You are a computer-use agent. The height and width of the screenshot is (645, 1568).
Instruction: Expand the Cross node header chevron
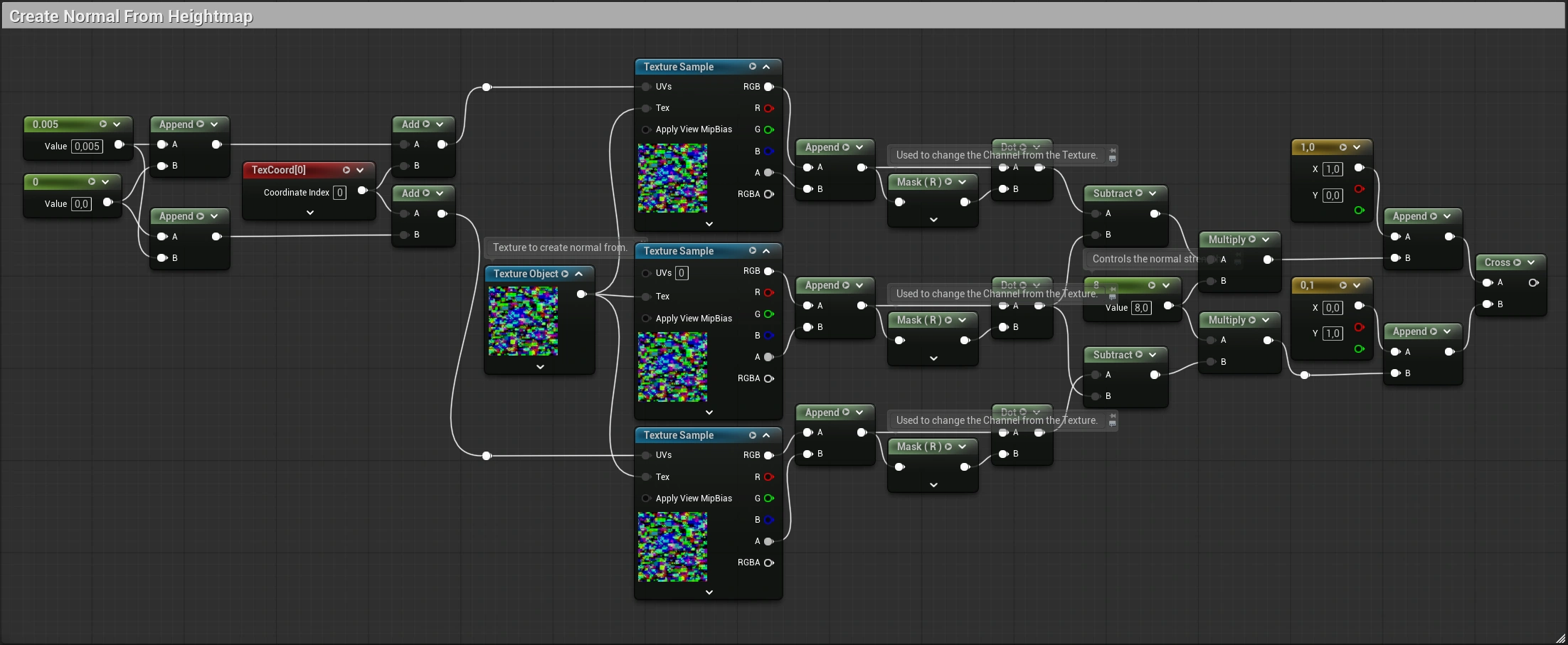pos(1531,262)
